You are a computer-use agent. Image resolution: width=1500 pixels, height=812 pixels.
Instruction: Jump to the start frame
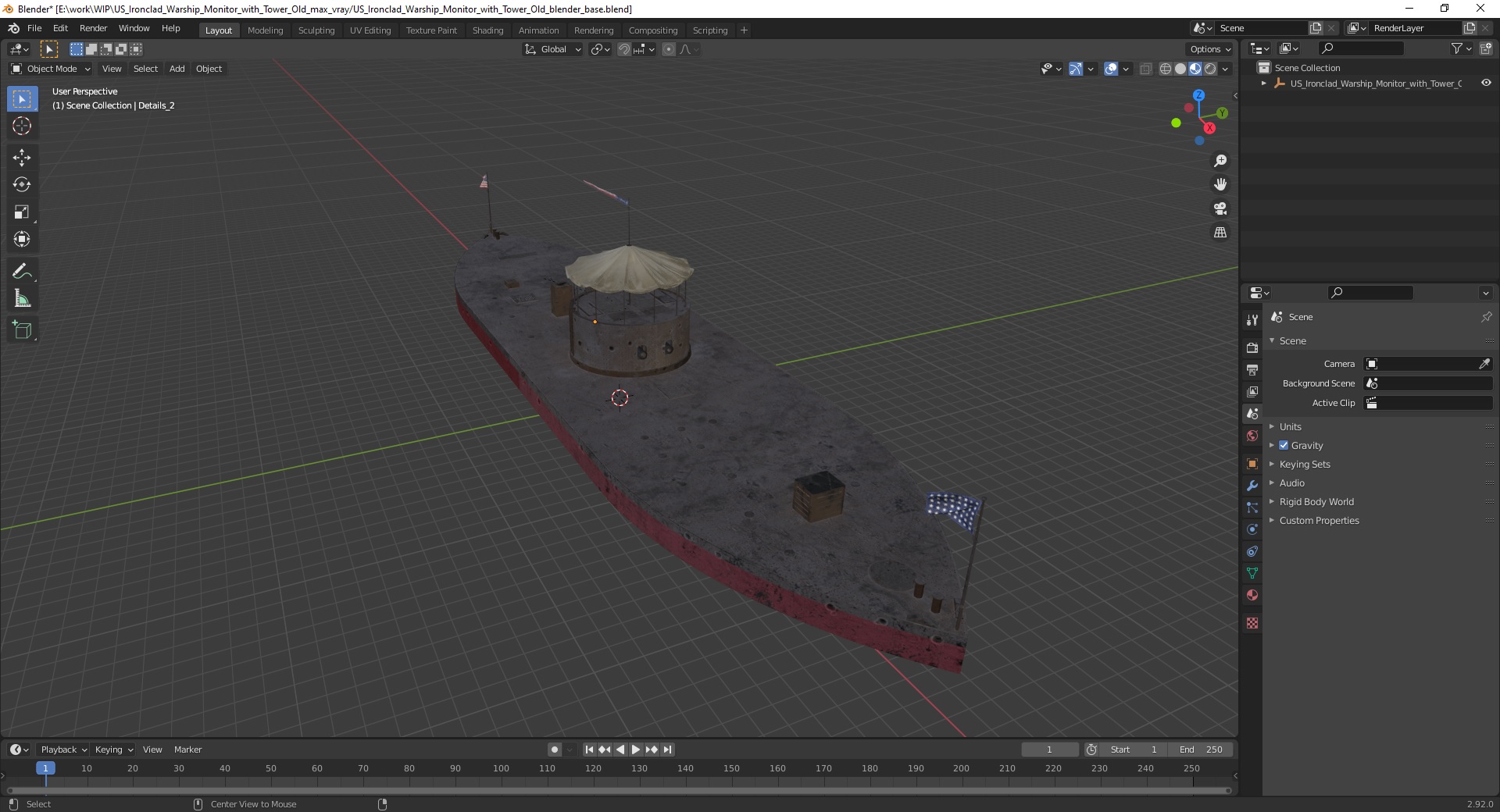(590, 750)
